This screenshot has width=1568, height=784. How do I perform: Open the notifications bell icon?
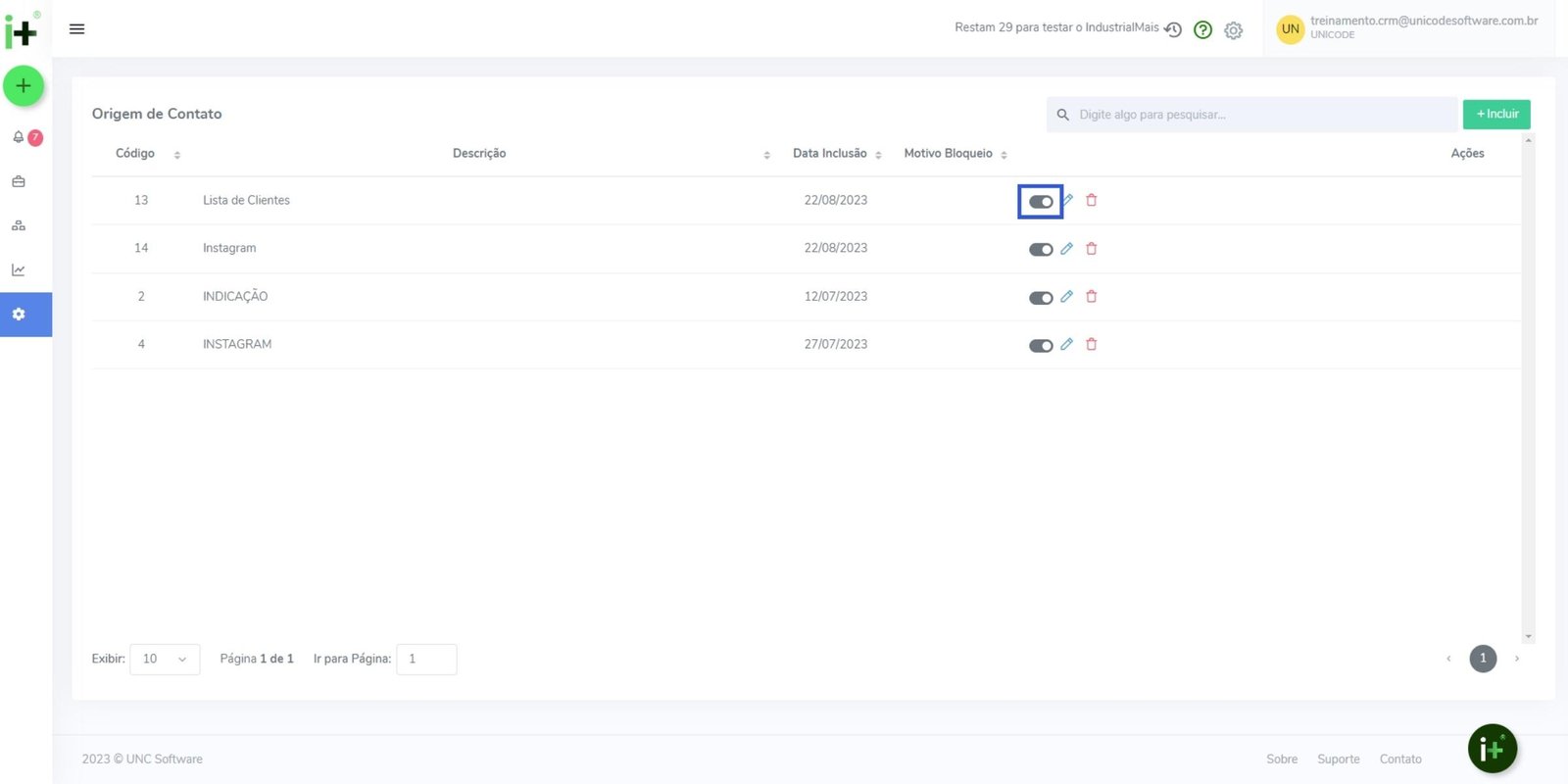pos(19,137)
